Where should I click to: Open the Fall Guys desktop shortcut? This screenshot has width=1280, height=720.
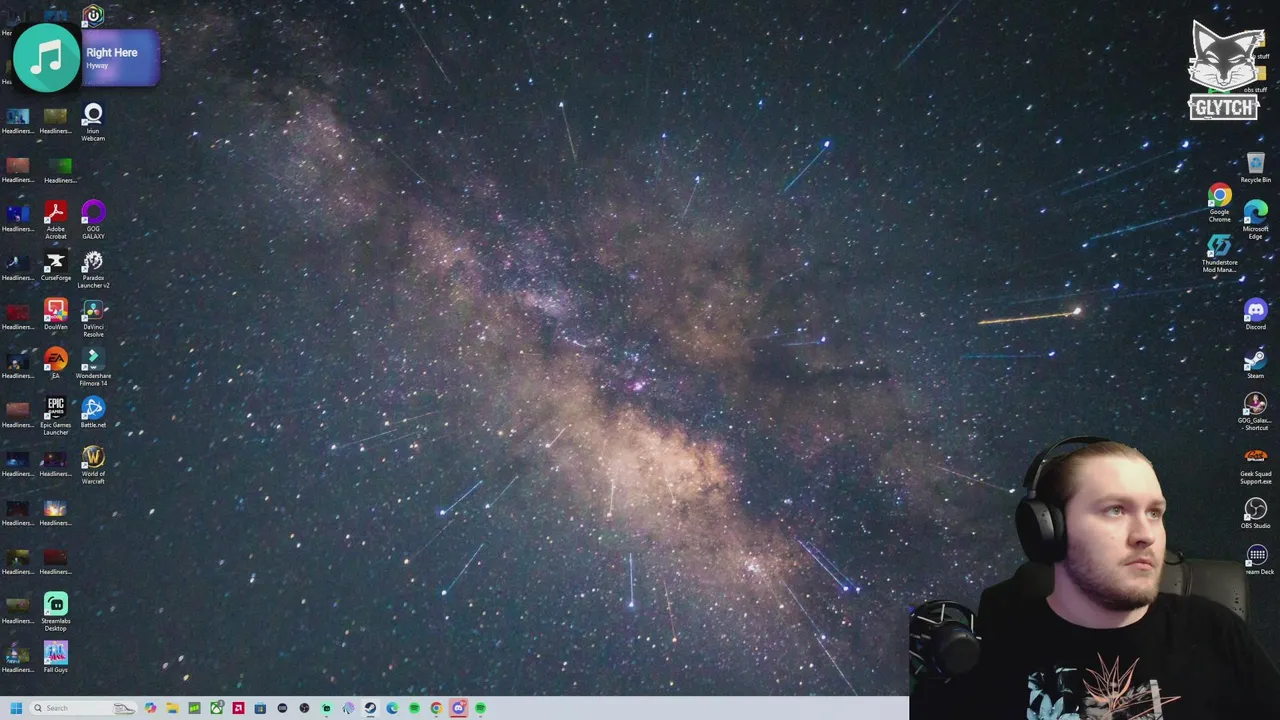55,658
